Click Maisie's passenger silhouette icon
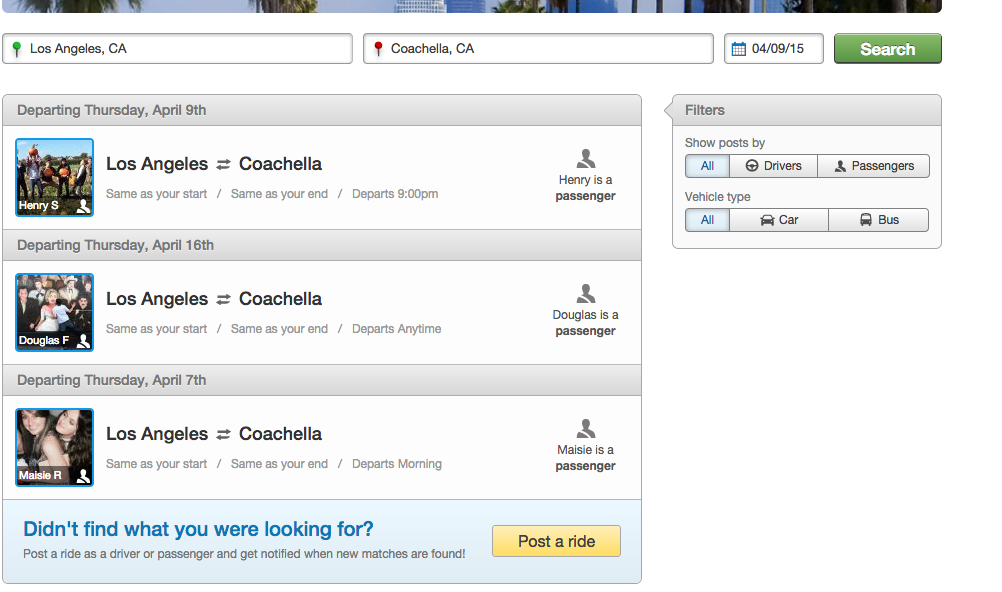1002x592 pixels. tap(586, 428)
